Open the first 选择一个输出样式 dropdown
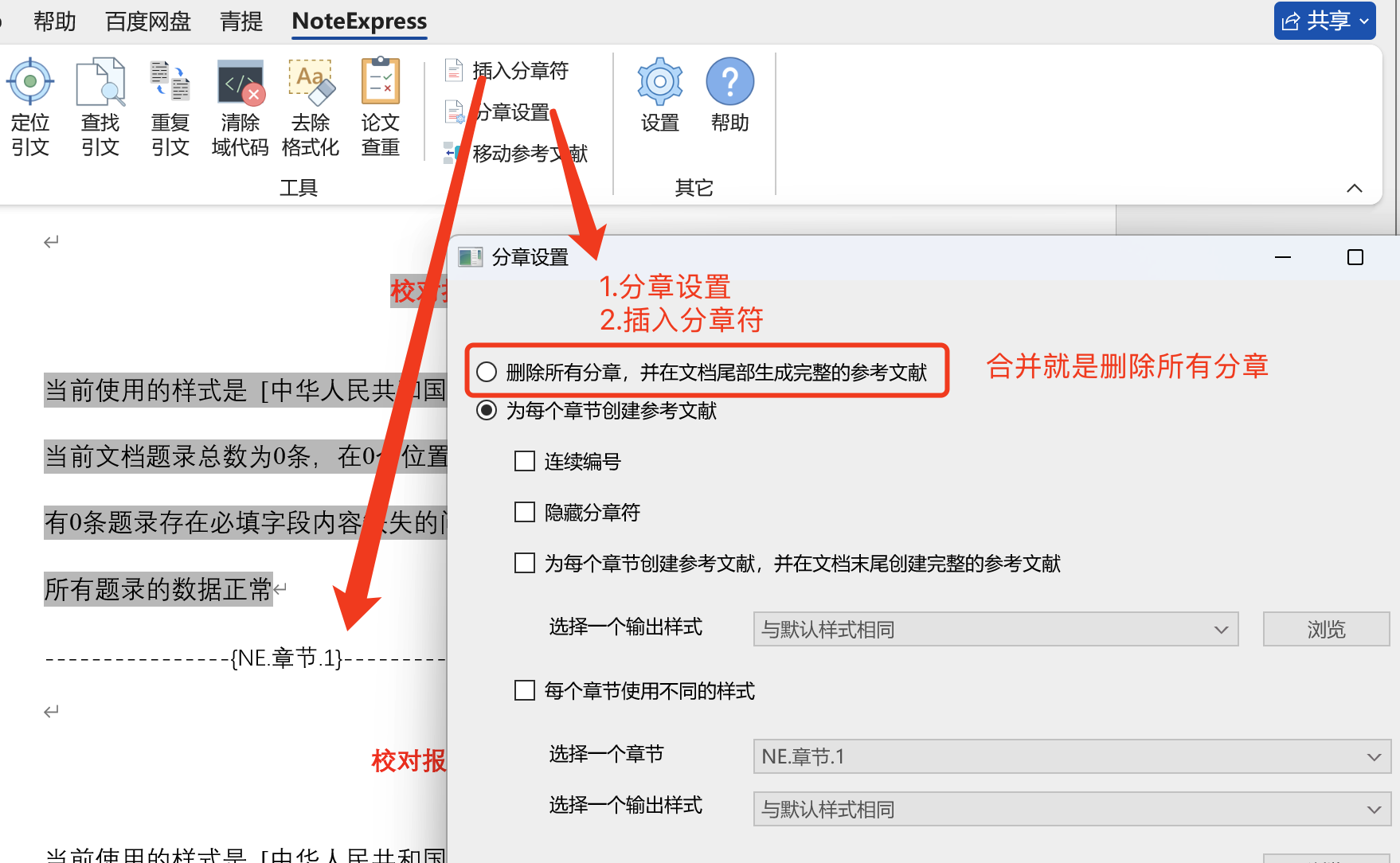This screenshot has height=863, width=1400. click(x=995, y=629)
